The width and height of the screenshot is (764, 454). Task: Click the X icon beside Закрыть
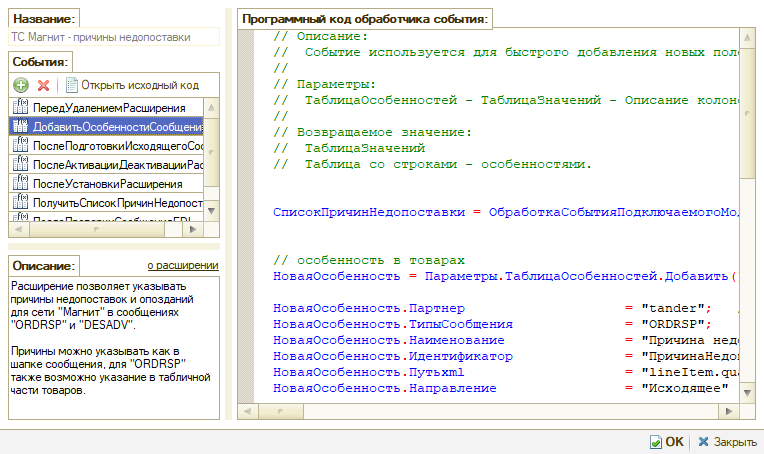pyautogui.click(x=705, y=441)
